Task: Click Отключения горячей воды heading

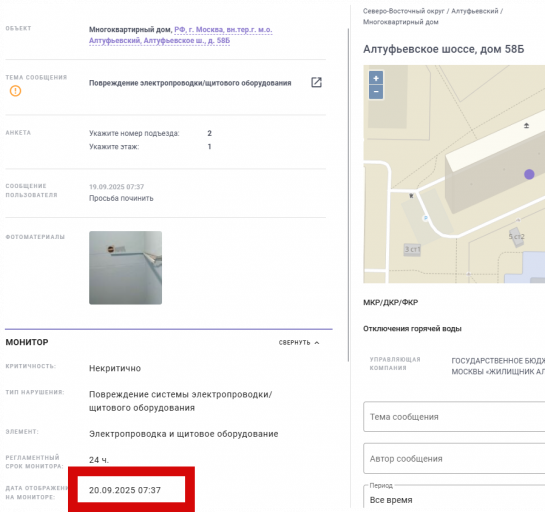Action: pyautogui.click(x=412, y=328)
